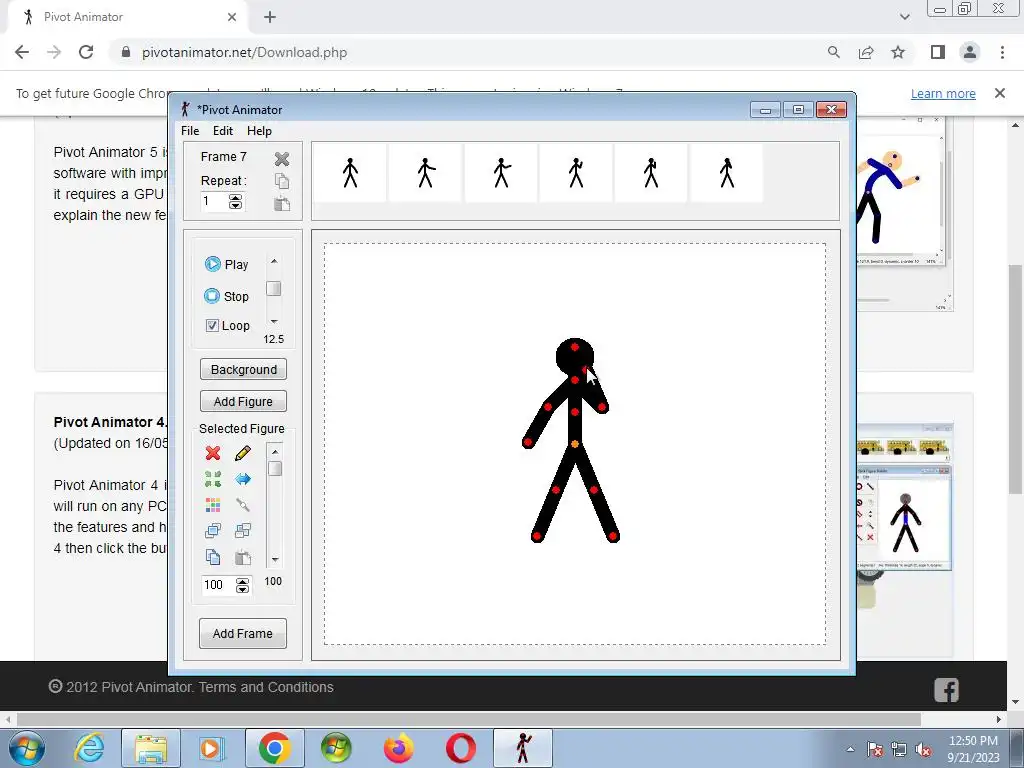Click the zoom magnifier icon in address bar
Screen dimensions: 1024x768
point(833,52)
